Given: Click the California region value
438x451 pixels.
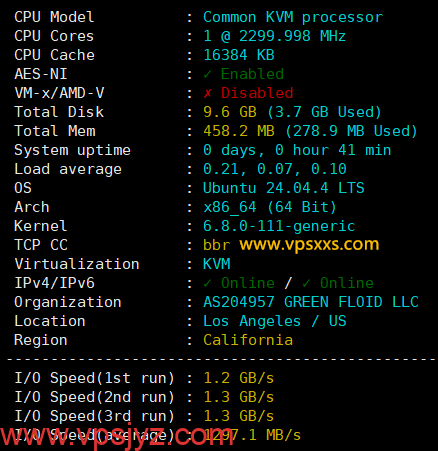Looking at the screenshot, I should pyautogui.click(x=248, y=340).
